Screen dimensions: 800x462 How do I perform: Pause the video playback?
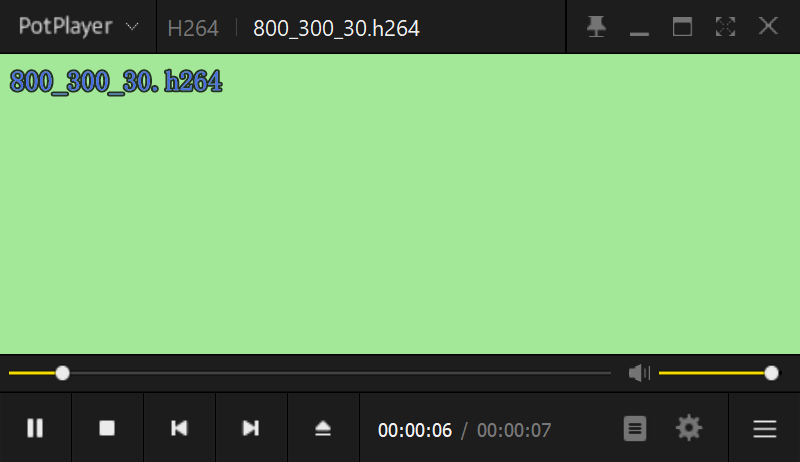(35, 428)
